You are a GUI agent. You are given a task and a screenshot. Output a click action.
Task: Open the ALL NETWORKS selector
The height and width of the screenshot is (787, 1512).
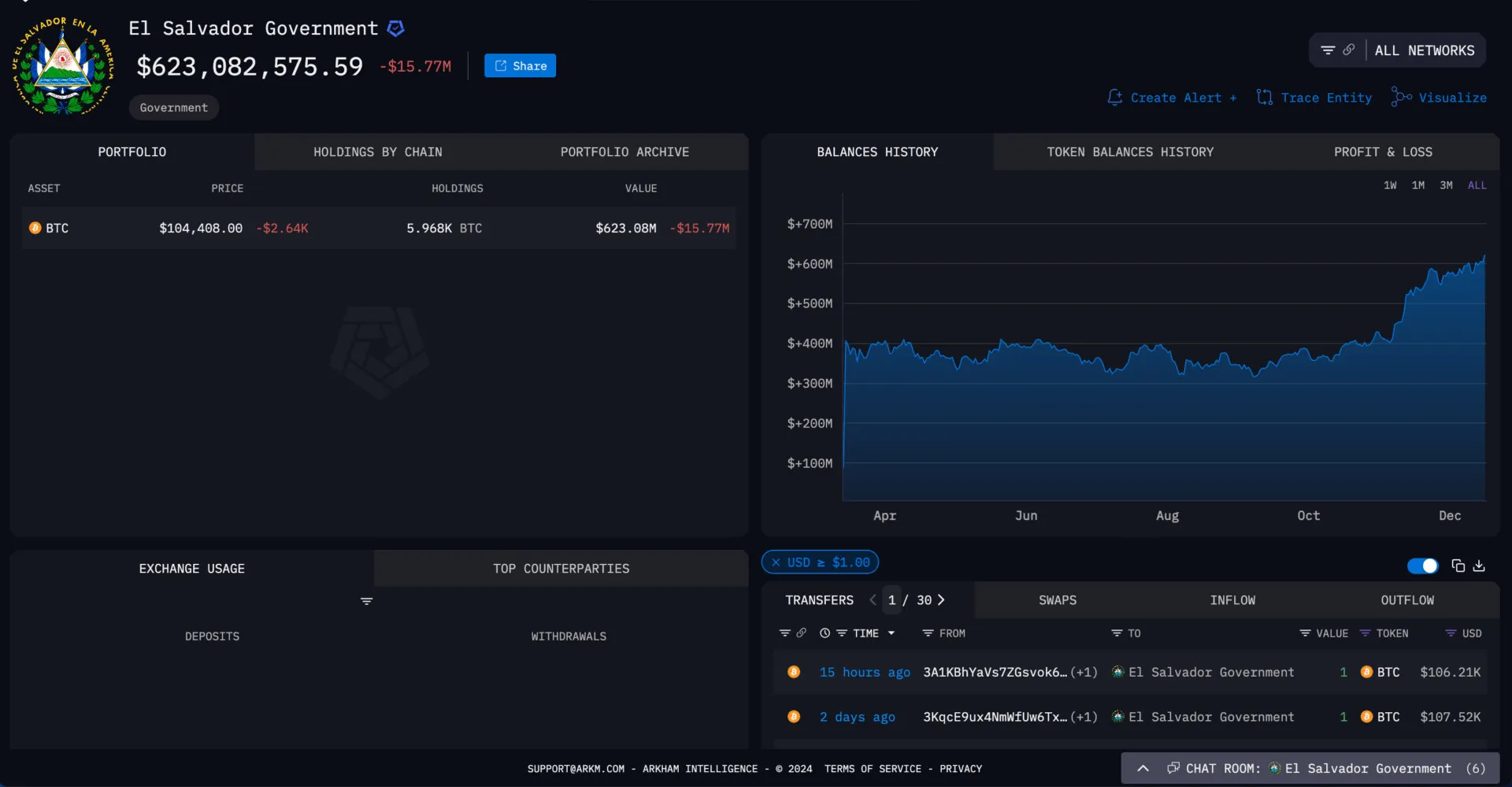click(x=1425, y=50)
